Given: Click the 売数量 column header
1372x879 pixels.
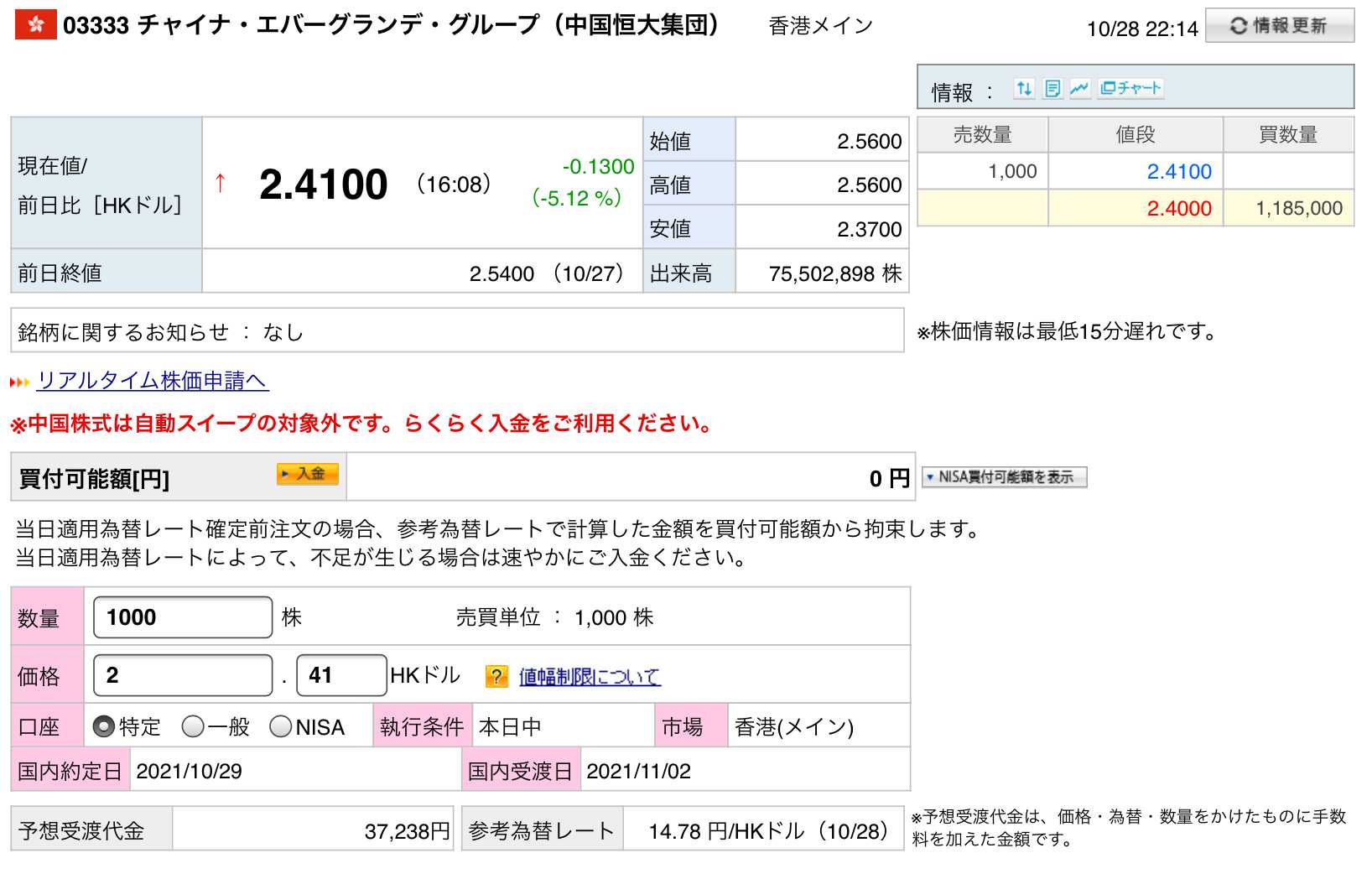Looking at the screenshot, I should point(983,135).
